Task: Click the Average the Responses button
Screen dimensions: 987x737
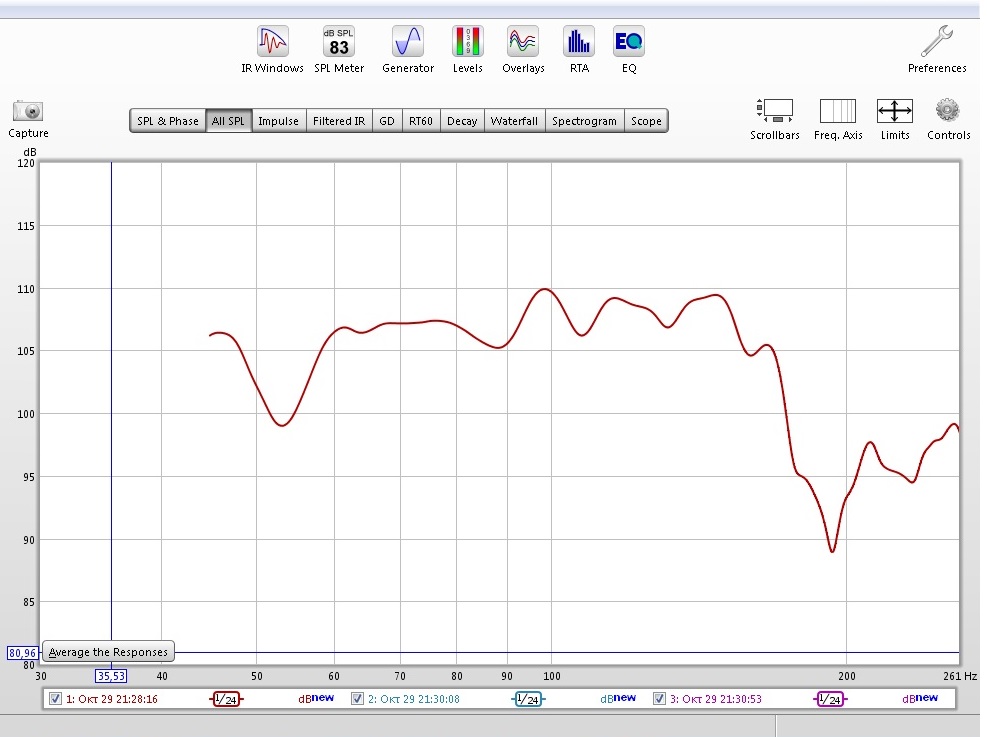Action: [108, 652]
